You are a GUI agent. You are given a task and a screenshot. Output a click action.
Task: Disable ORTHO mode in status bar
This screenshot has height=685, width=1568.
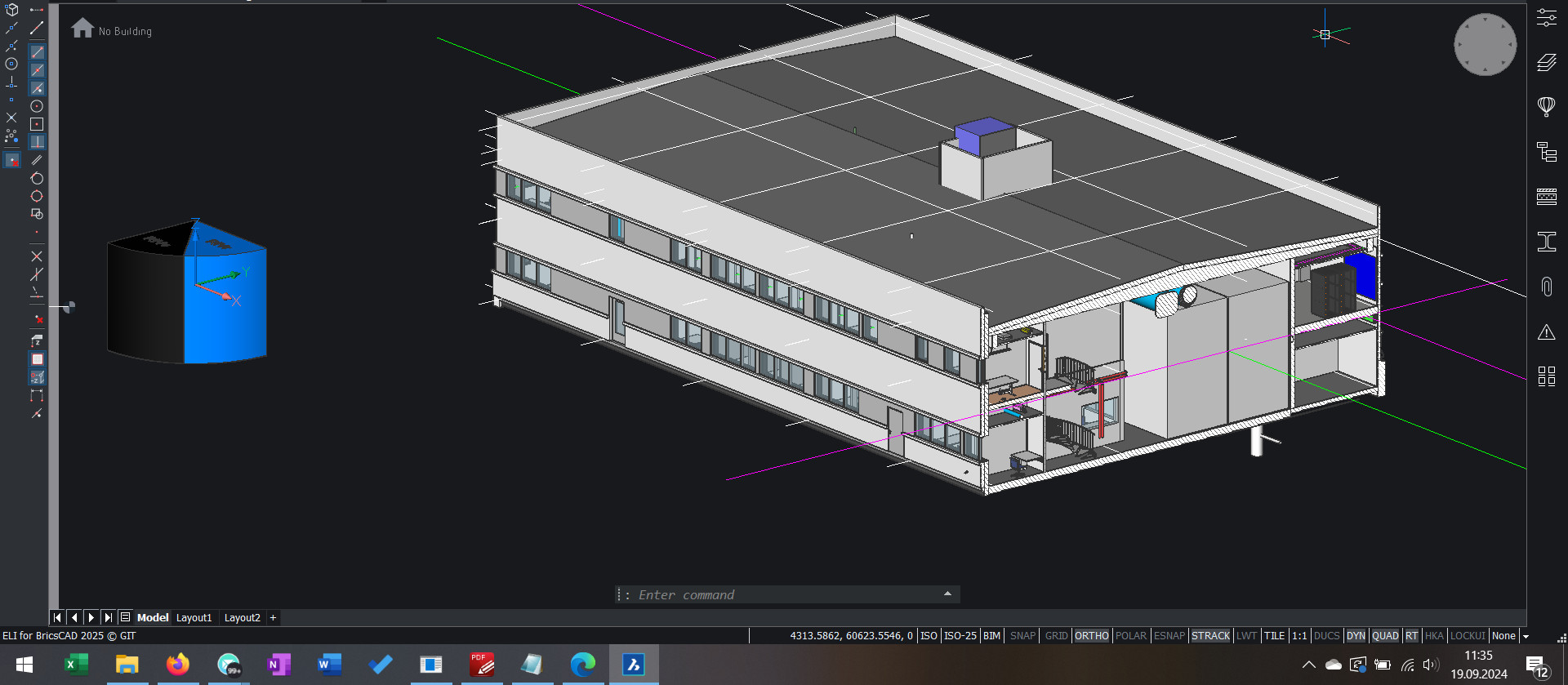(1091, 635)
